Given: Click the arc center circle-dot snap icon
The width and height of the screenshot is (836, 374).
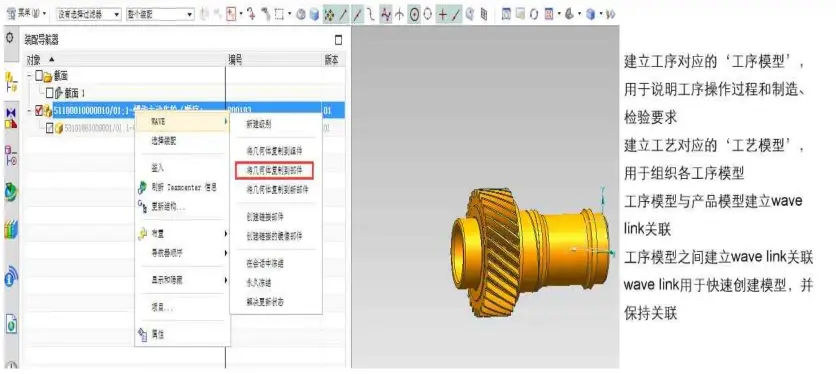Looking at the screenshot, I should click(x=414, y=14).
